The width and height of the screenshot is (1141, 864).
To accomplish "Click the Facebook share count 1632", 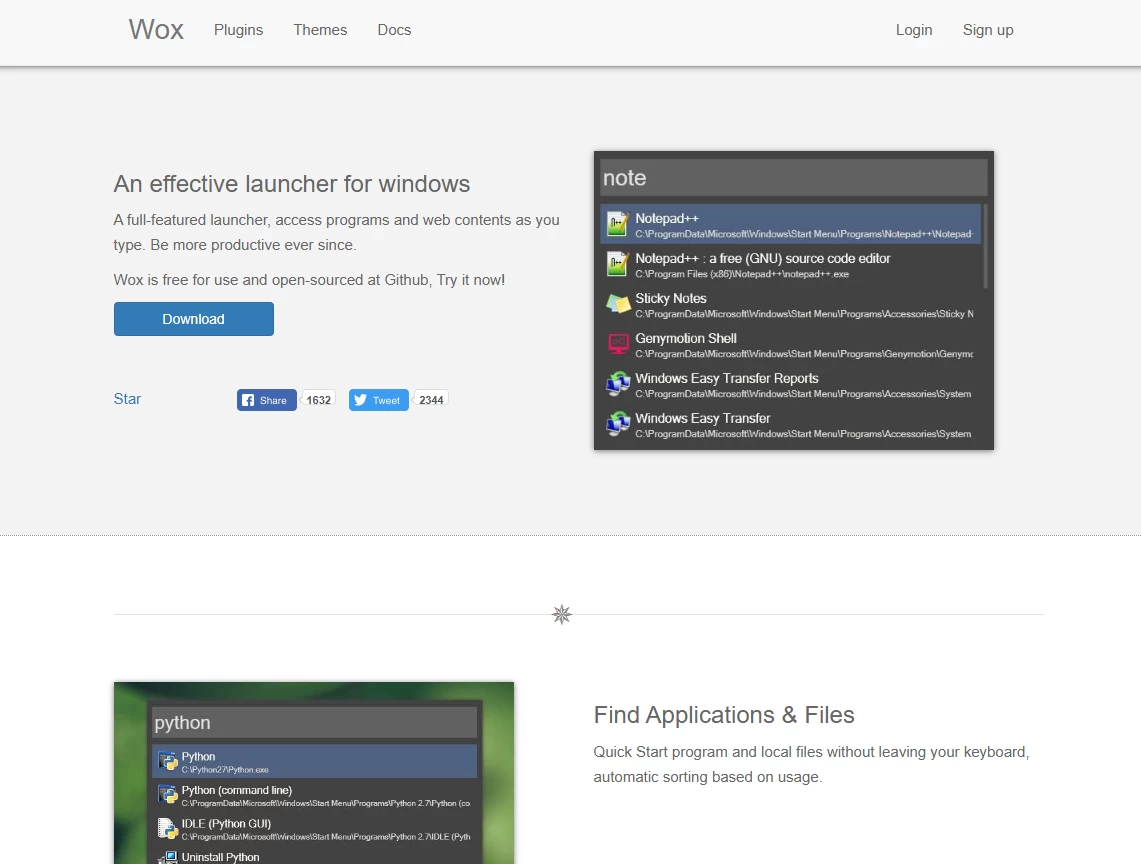I will (318, 400).
